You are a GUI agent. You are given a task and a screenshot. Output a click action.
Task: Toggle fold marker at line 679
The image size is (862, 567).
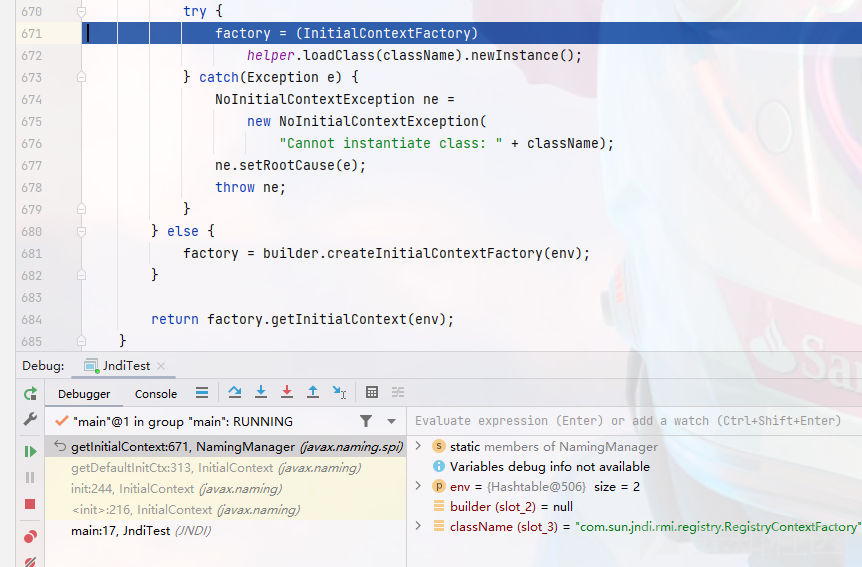coord(81,209)
